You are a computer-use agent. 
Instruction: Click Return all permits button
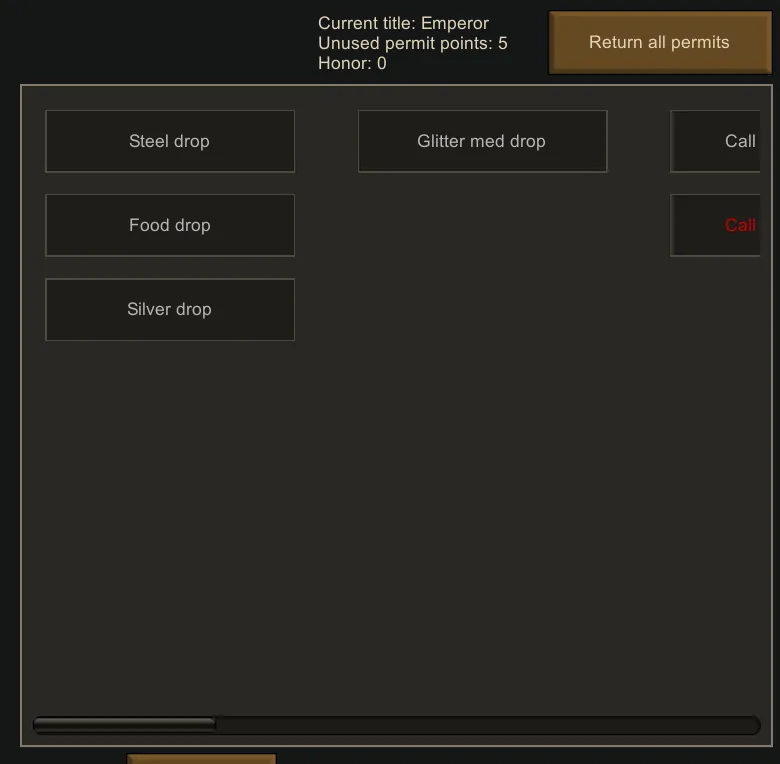660,42
